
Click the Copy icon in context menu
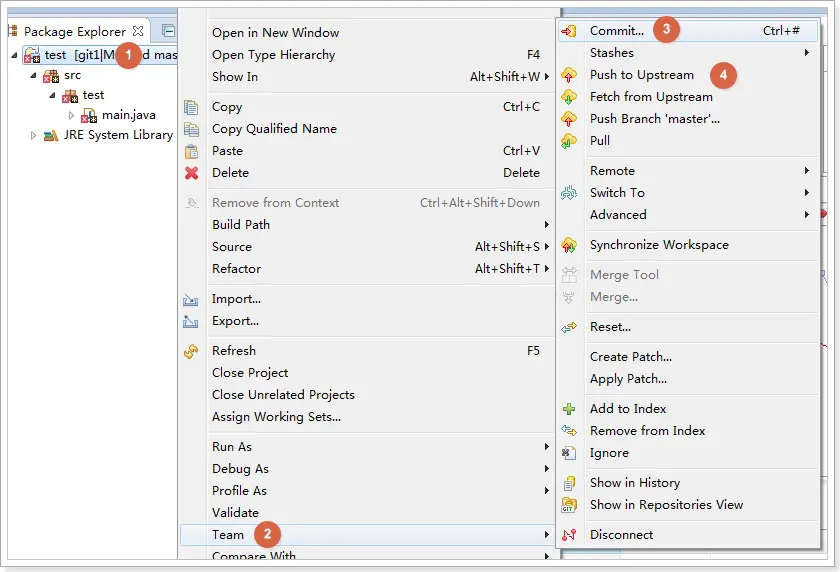(x=191, y=107)
